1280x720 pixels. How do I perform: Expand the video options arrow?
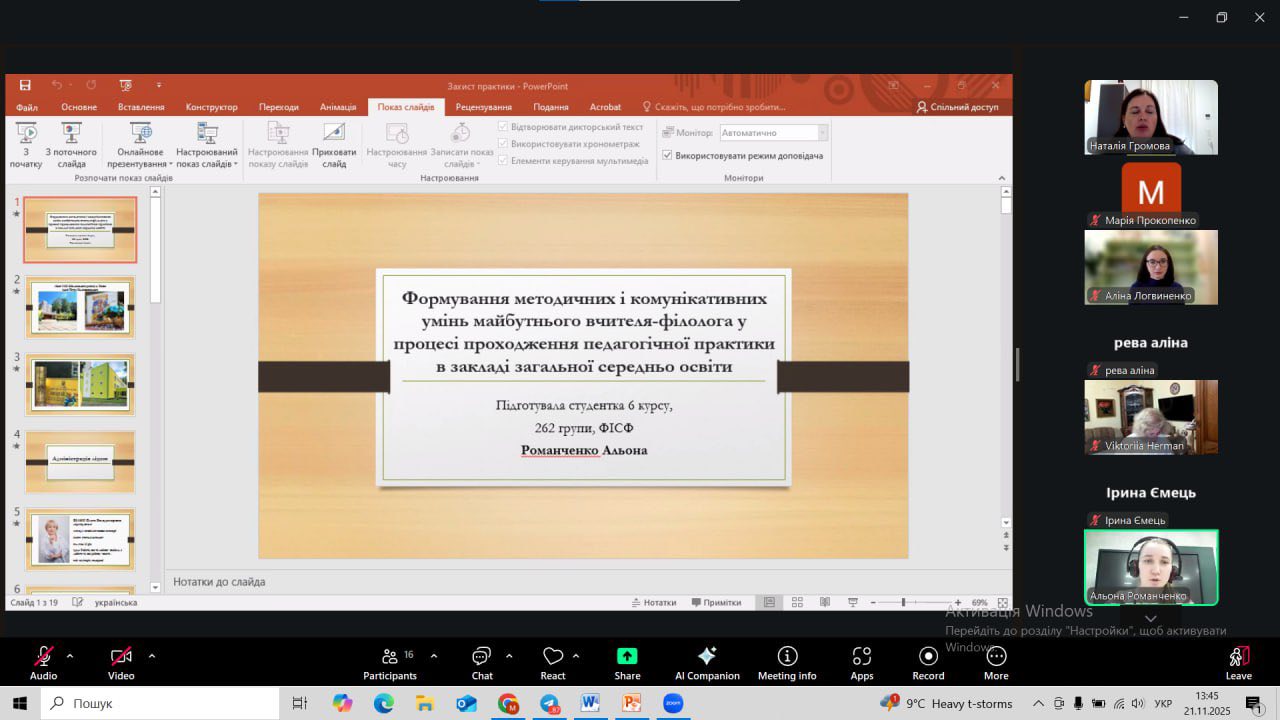point(152,656)
